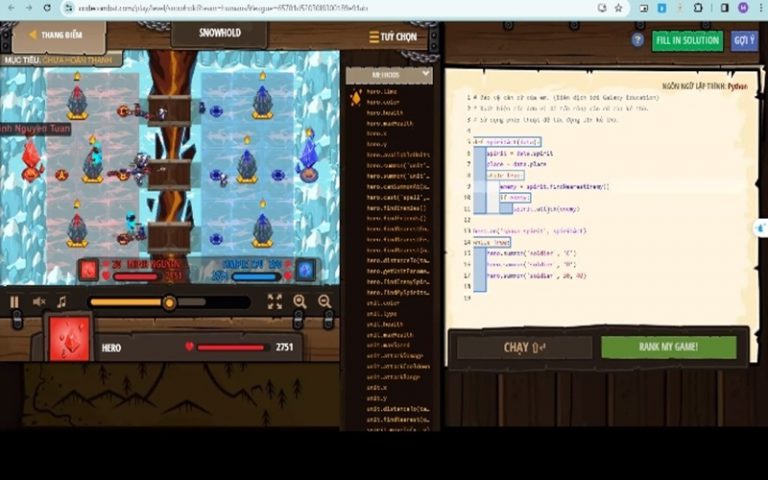Open the browser extensions puzzle icon
Screen dimensions: 768x480
[698, 8]
